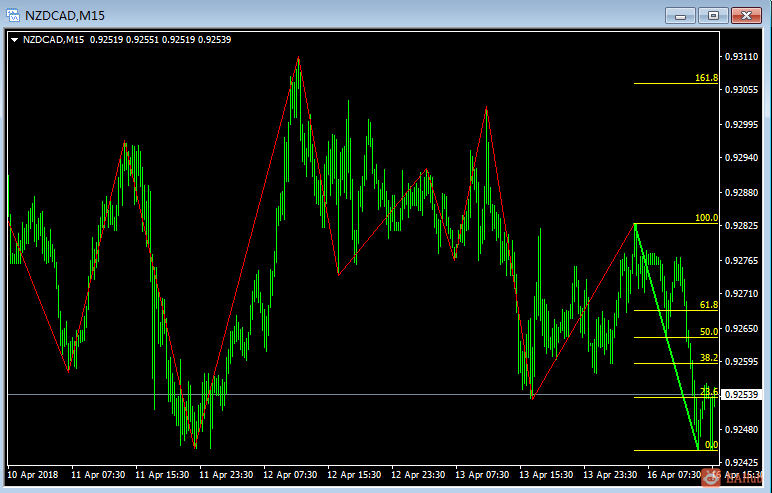Viewport: 772px width, 493px height.
Task: Click time axis label 12 Apr 23:30
Action: [418, 475]
